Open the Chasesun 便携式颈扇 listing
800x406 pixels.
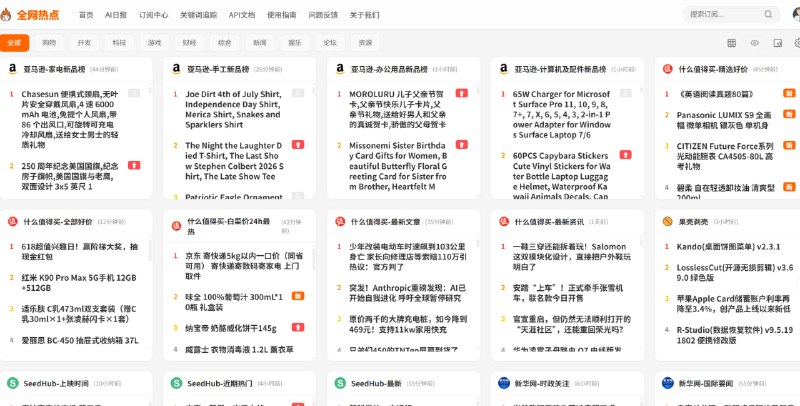click(x=70, y=119)
